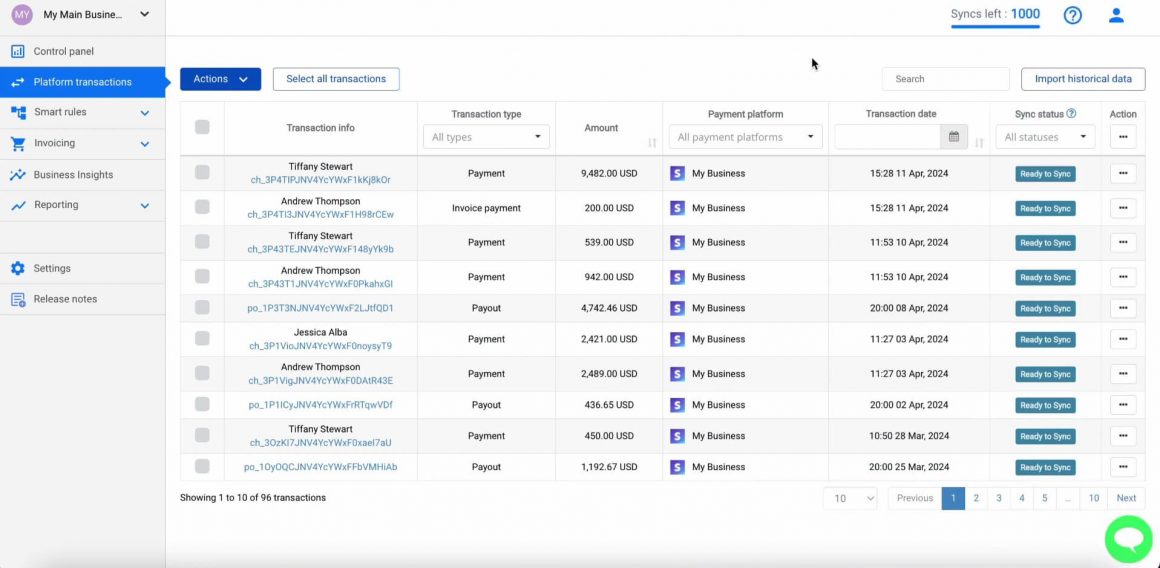Open header Action three-dots menu

pyautogui.click(x=1123, y=137)
